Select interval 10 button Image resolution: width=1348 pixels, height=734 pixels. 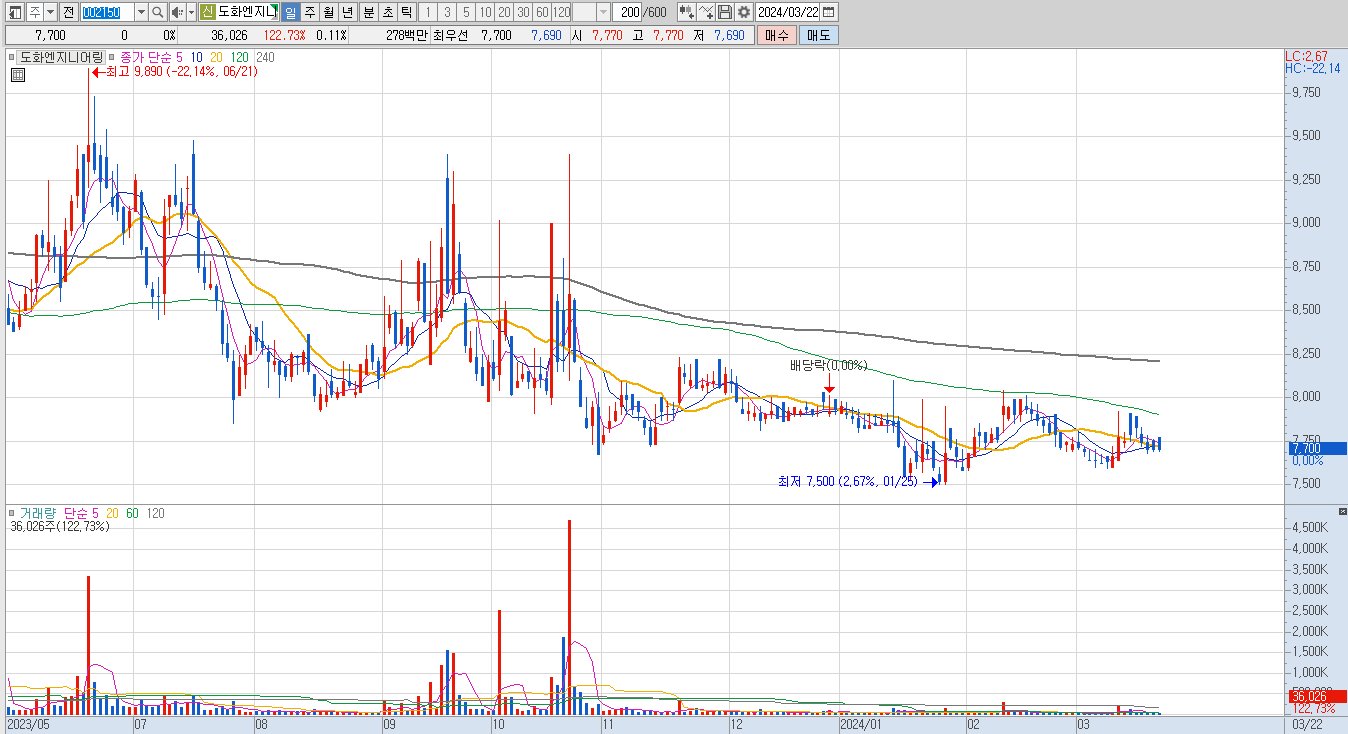tap(485, 12)
